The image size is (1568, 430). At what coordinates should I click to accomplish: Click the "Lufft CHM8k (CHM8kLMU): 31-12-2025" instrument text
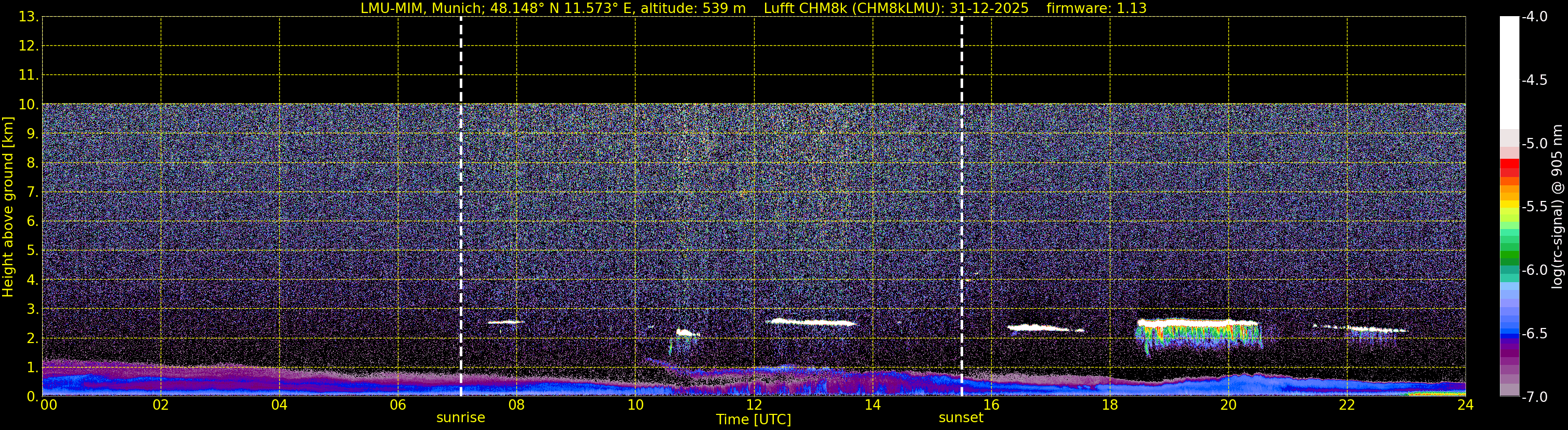point(896,8)
